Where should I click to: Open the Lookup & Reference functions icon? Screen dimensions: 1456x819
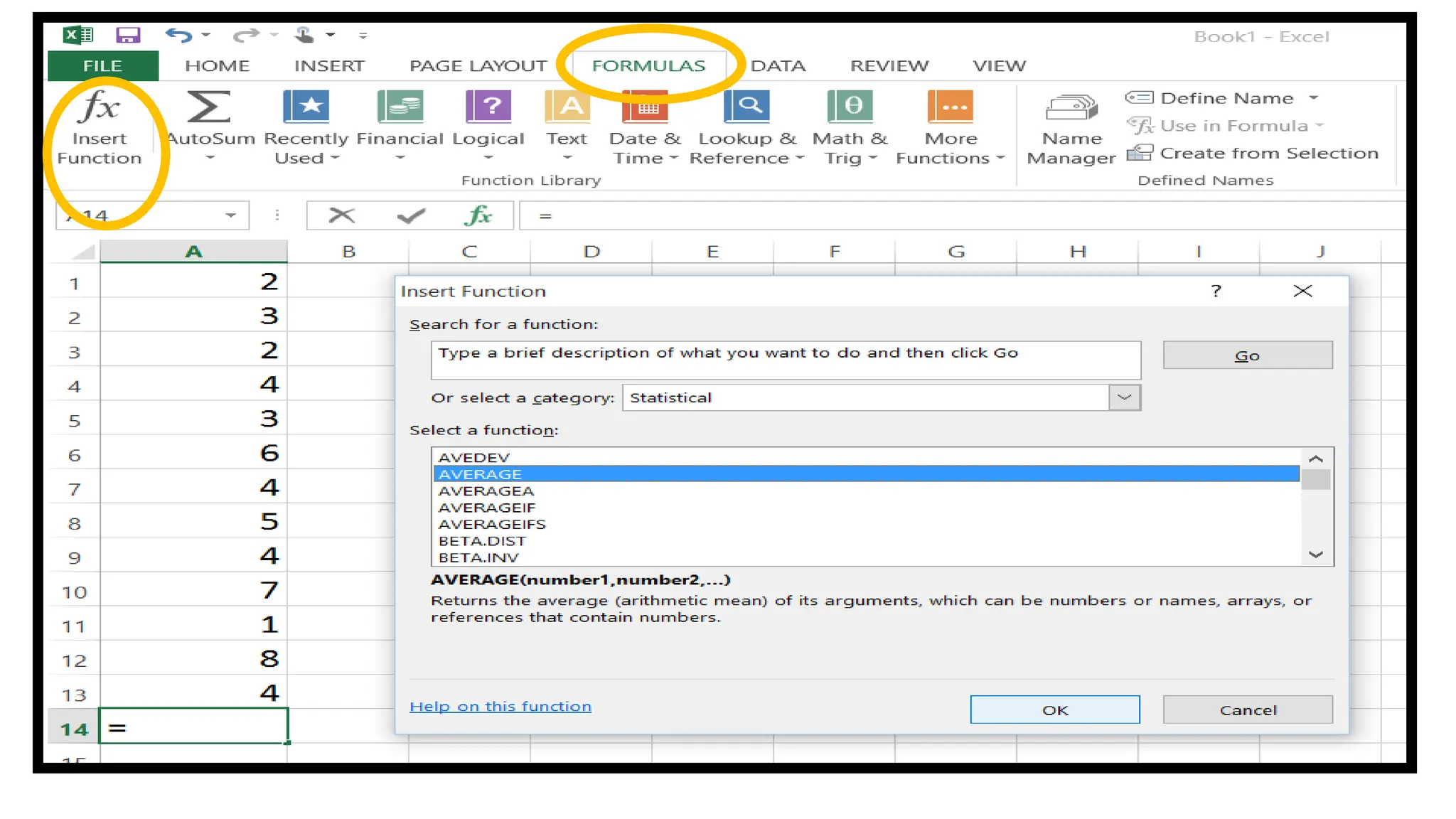tap(746, 107)
